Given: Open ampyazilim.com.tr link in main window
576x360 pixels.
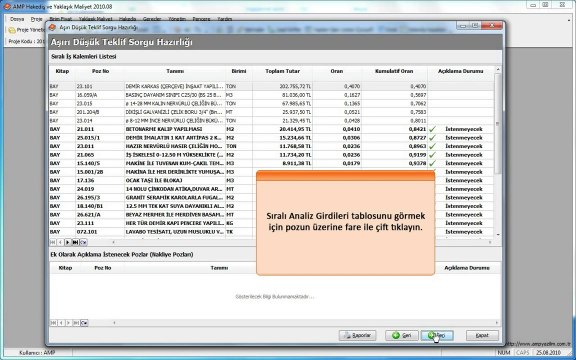Looking at the screenshot, I should 538,344.
